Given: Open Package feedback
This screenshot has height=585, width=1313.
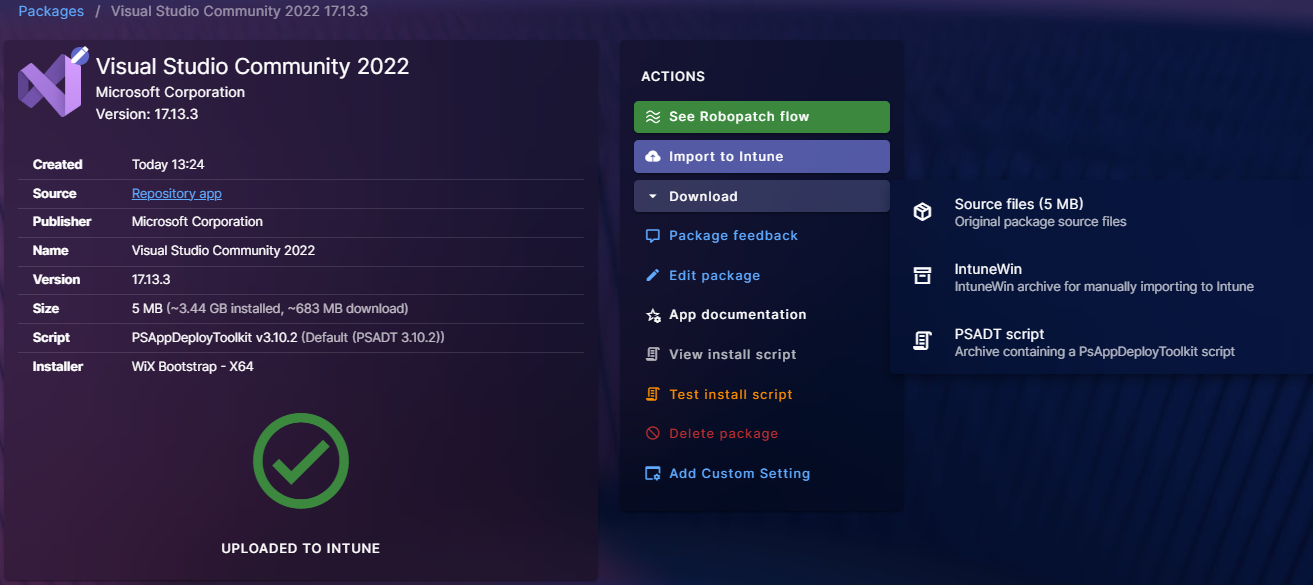Looking at the screenshot, I should pyautogui.click(x=733, y=236).
